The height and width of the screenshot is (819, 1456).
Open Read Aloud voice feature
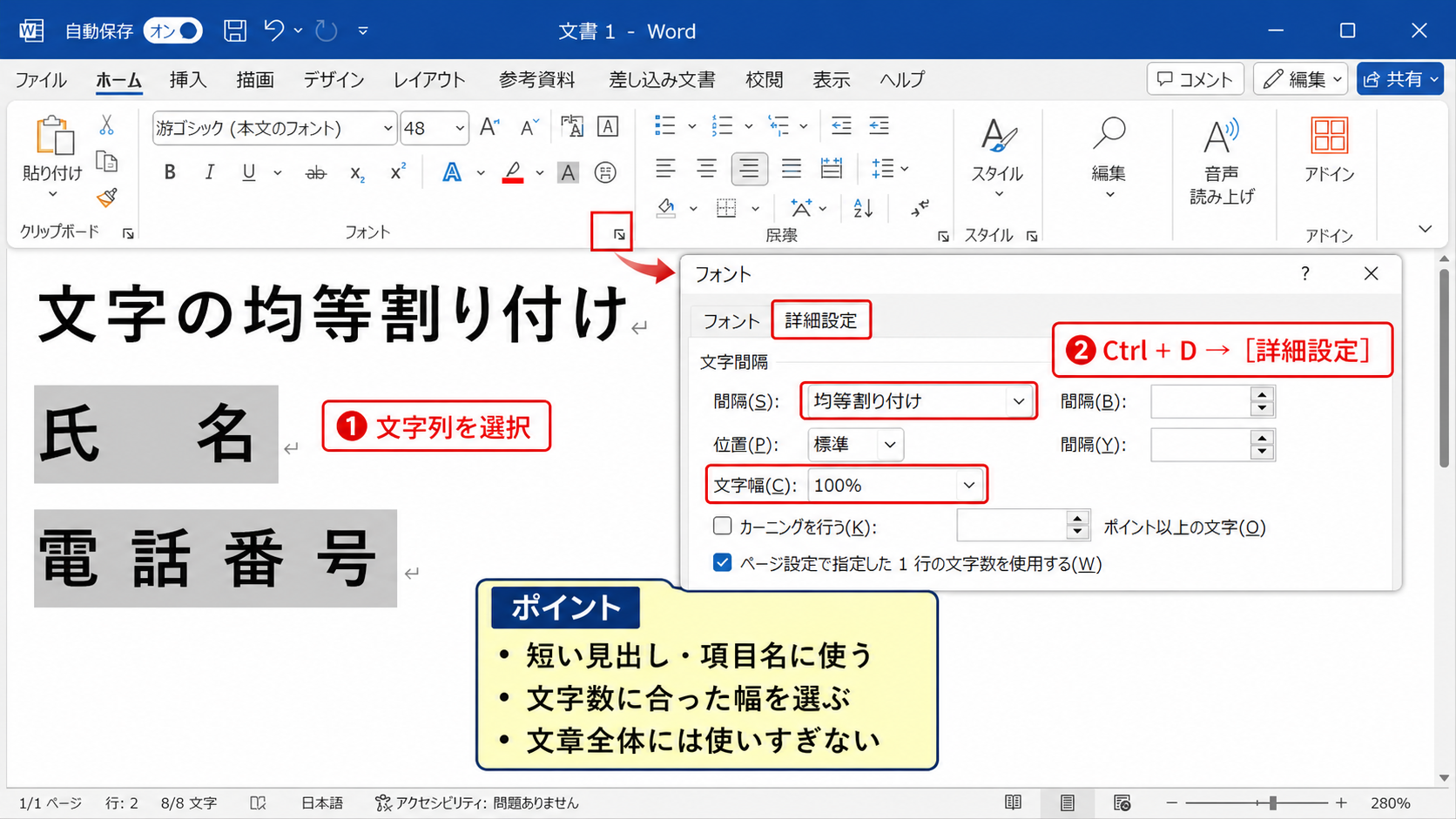point(1221,162)
